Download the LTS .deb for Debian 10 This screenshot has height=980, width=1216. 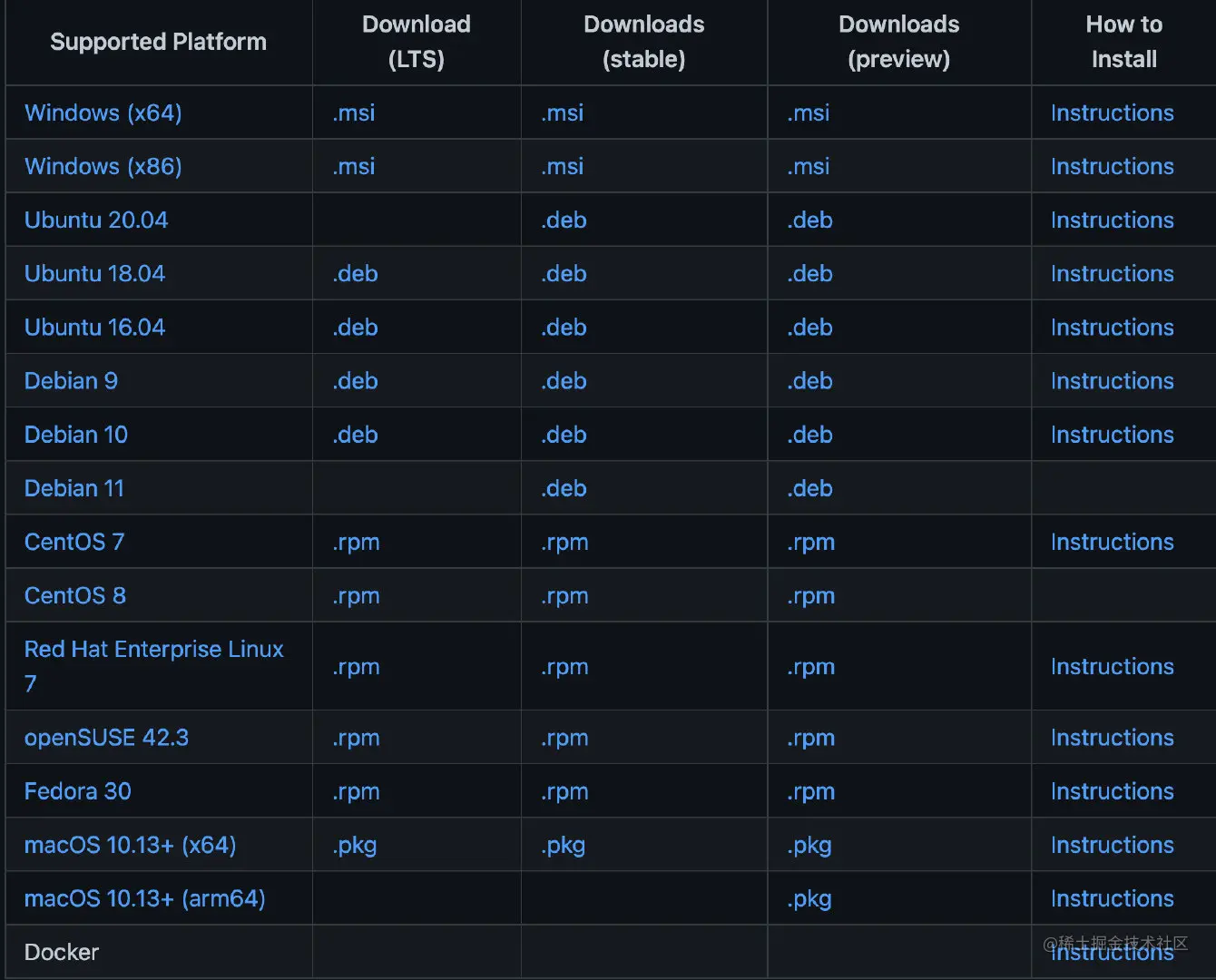click(x=356, y=434)
